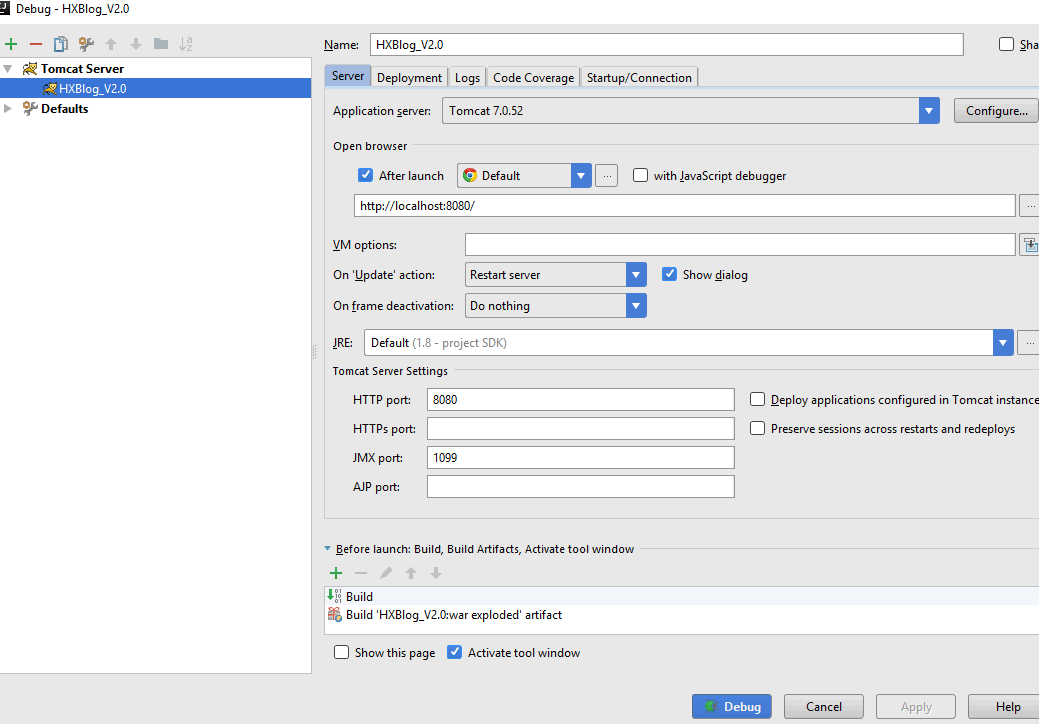The width and height of the screenshot is (1039, 724).
Task: Click the HTTPs port field
Action: [x=580, y=429]
